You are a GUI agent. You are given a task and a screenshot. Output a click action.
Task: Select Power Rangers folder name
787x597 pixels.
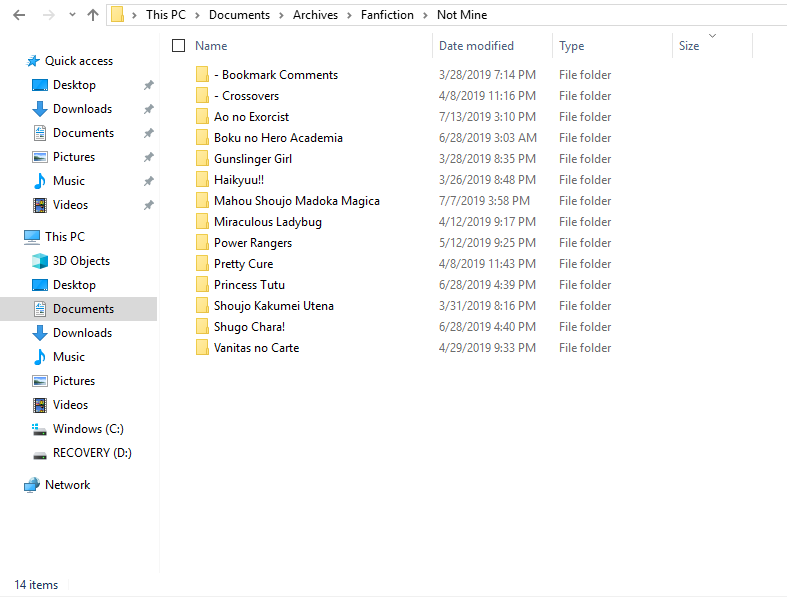point(252,243)
